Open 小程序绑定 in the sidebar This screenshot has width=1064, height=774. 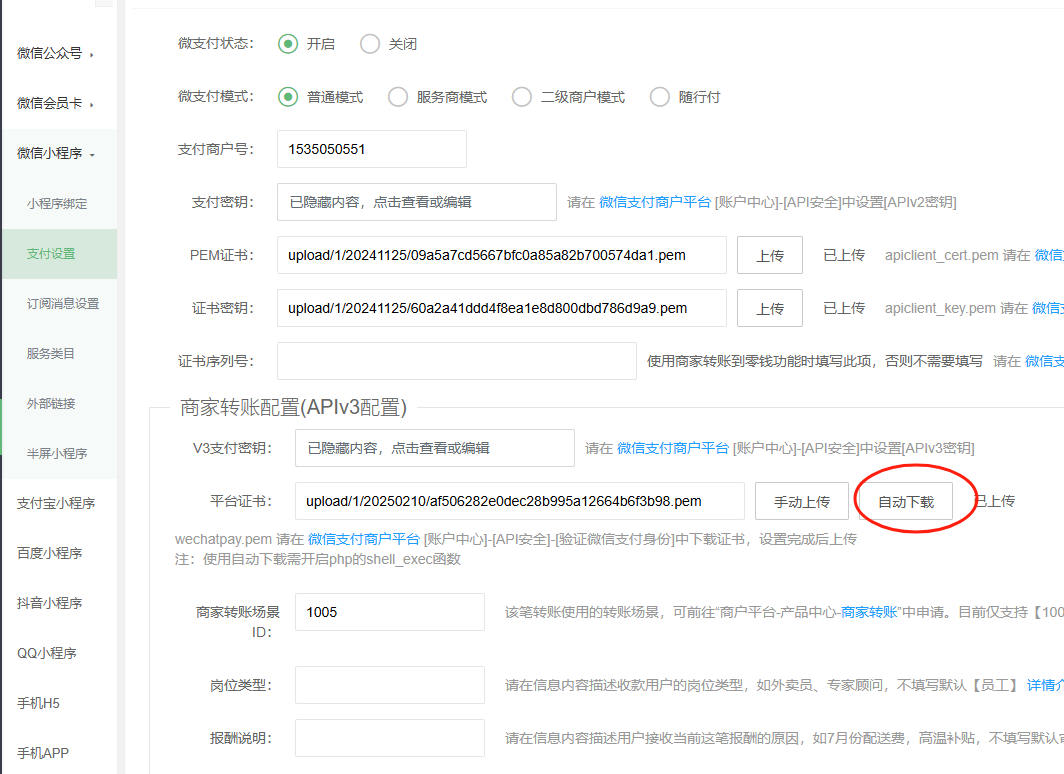coord(57,204)
